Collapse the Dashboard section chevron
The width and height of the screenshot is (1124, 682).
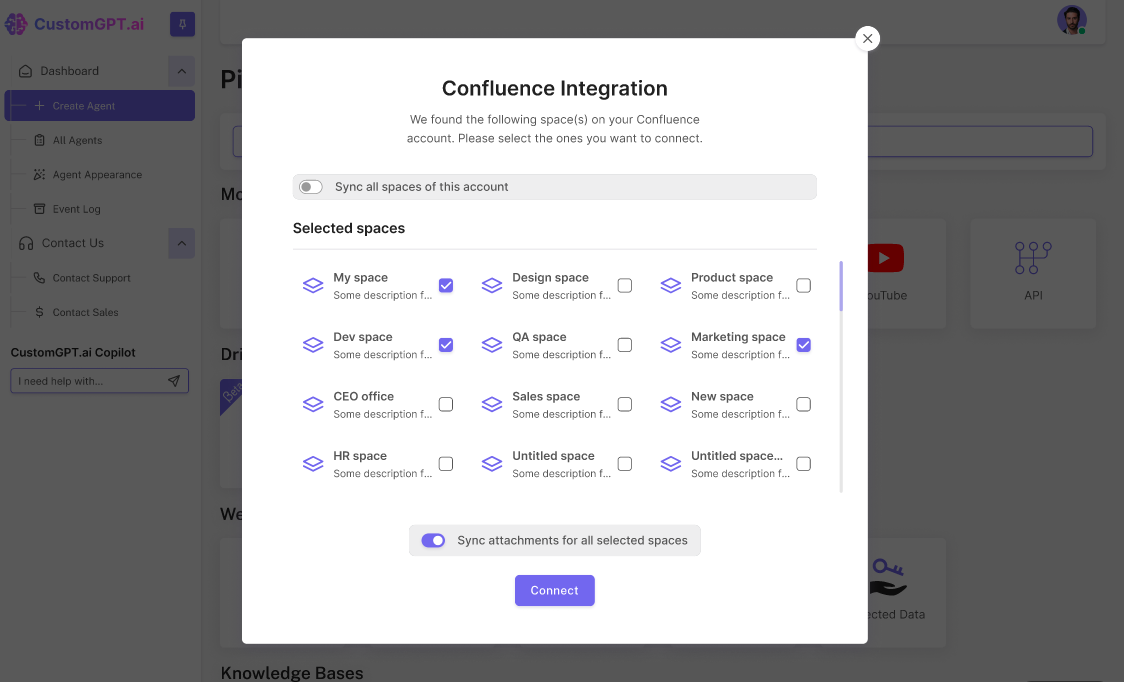(181, 71)
